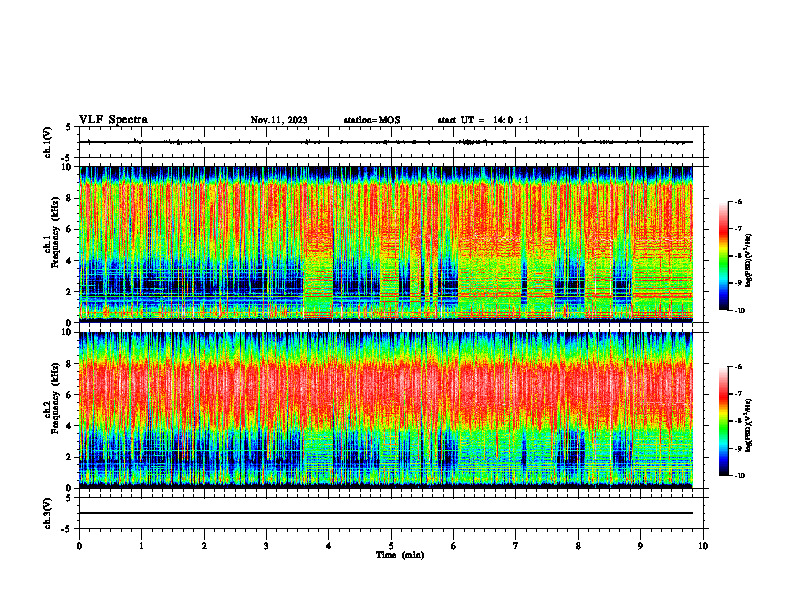Click the time axis tick label "1"

coord(141,546)
